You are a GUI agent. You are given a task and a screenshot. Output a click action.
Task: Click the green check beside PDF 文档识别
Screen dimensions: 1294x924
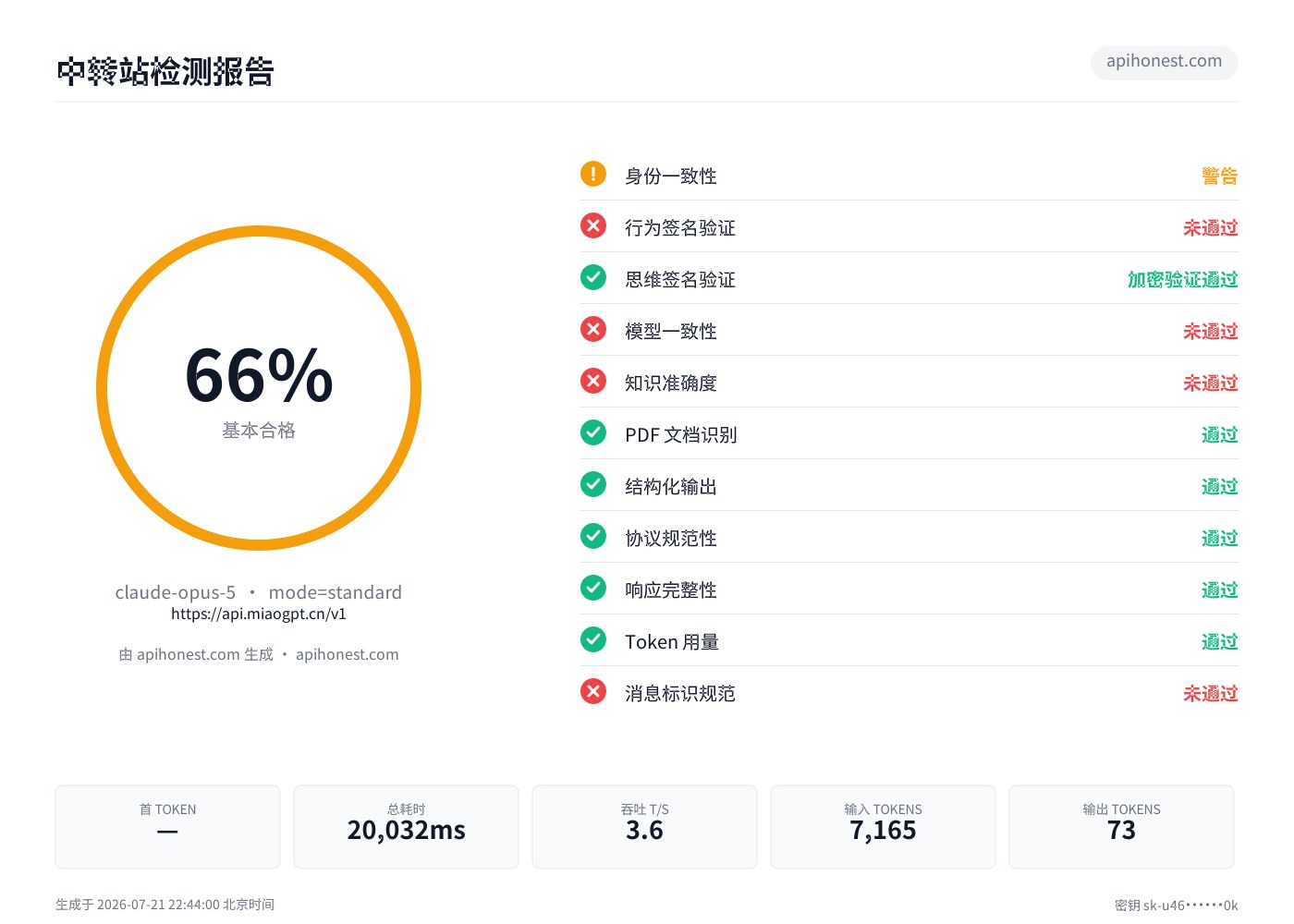[x=593, y=432]
